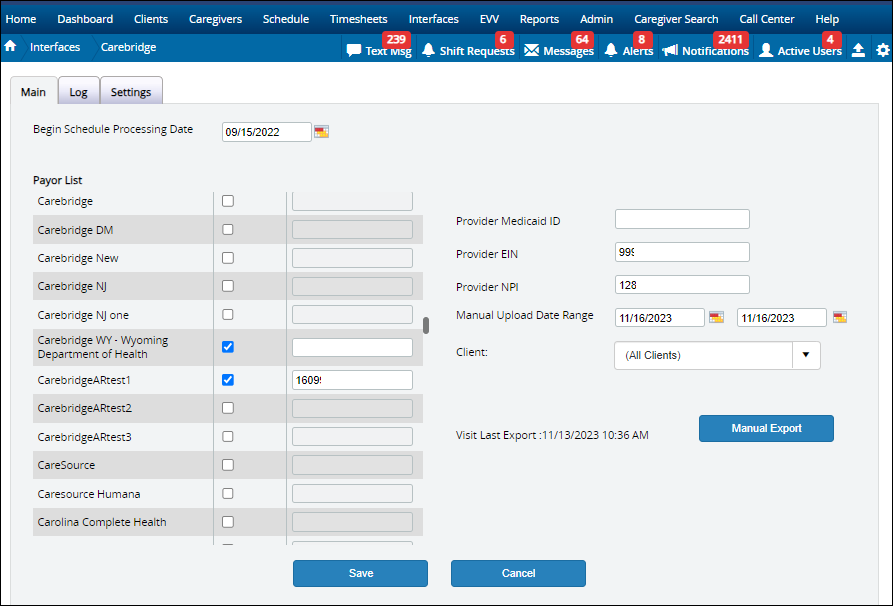The image size is (893, 606).
Task: Save the Carebridge interface settings
Action: 361,573
